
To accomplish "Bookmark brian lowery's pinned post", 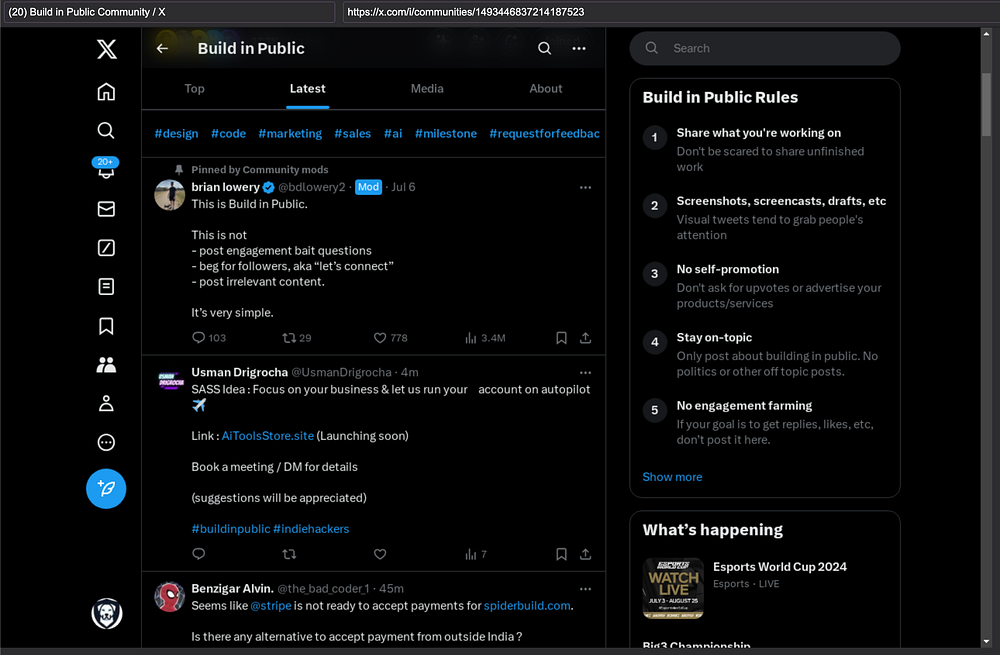I will point(561,338).
